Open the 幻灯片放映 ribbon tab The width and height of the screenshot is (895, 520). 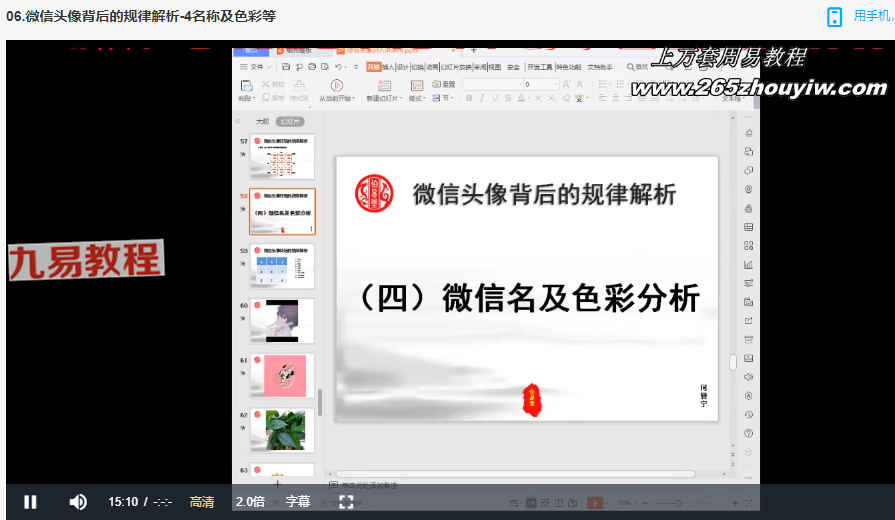tap(456, 67)
